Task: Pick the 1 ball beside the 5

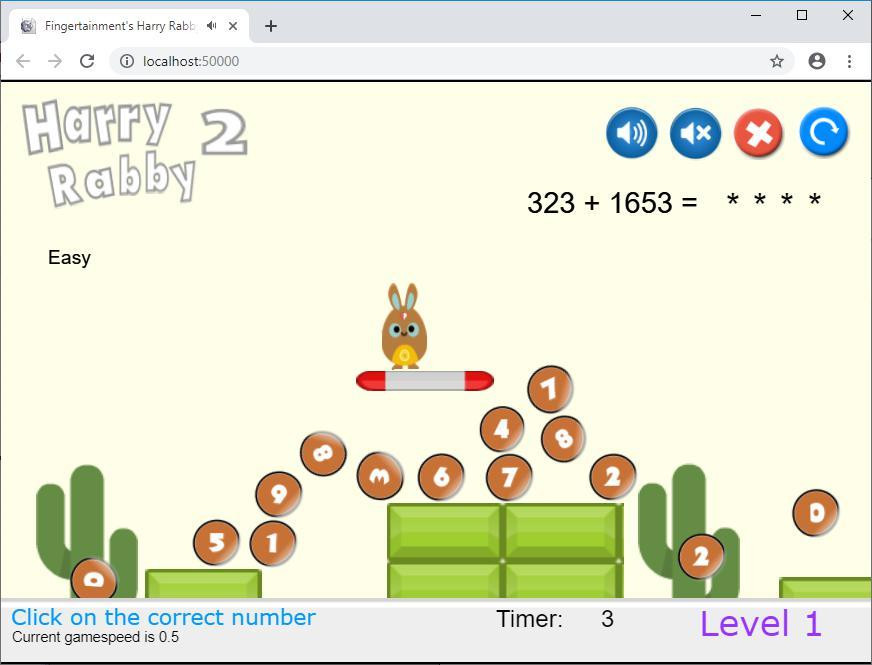Action: click(272, 543)
